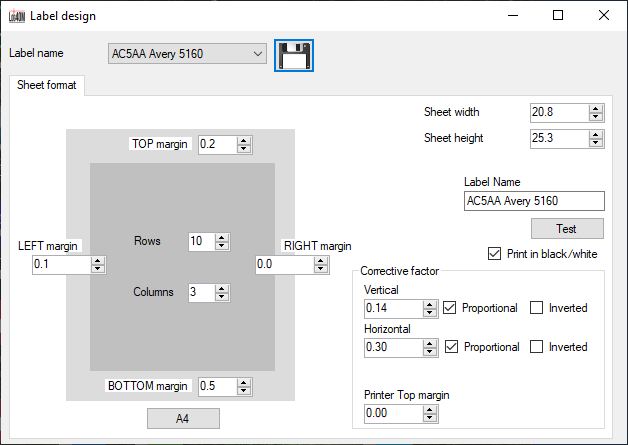Click the Test button
This screenshot has height=445, width=628.
pyautogui.click(x=567, y=229)
